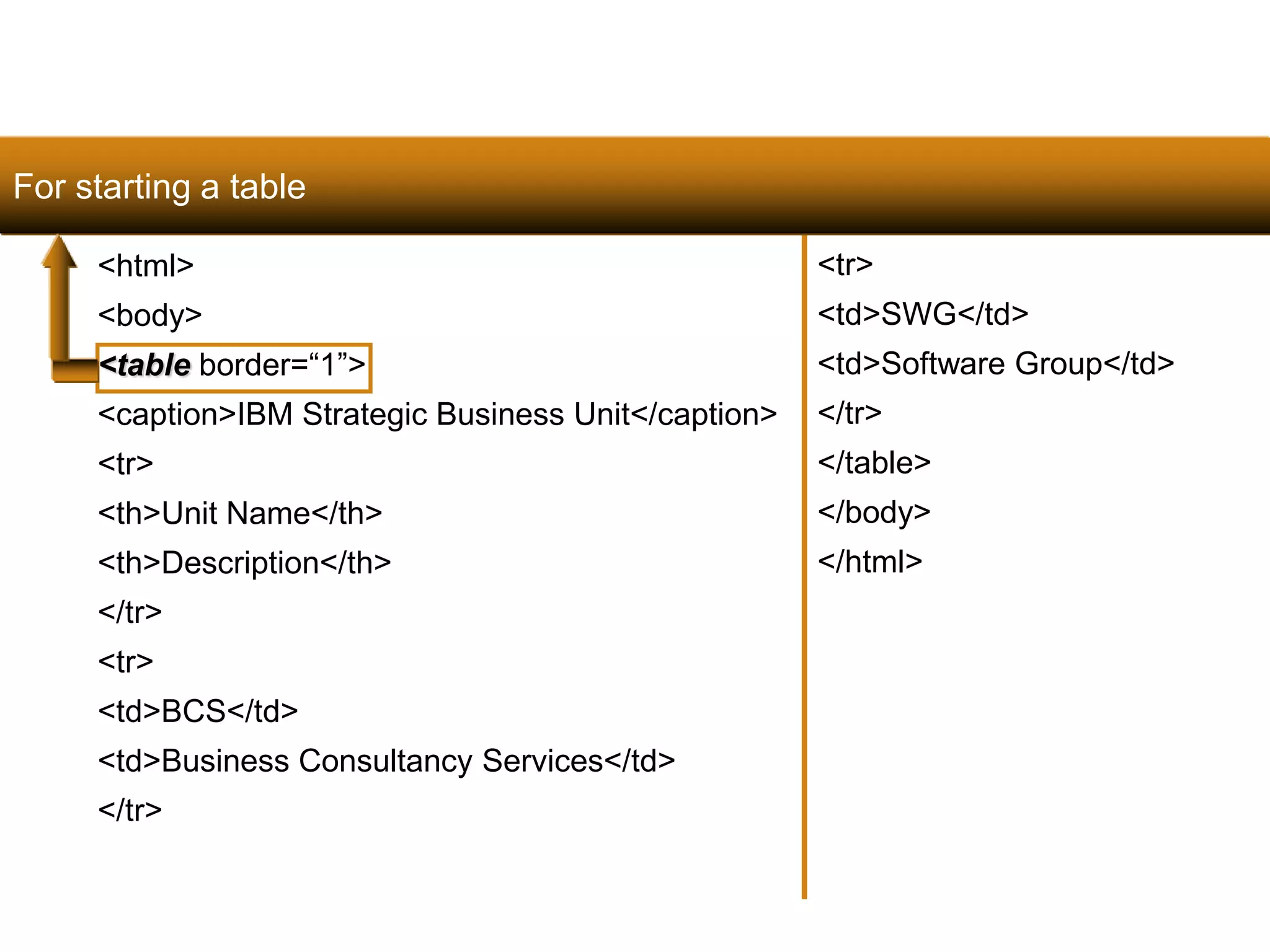Click the closing table tag

[874, 462]
